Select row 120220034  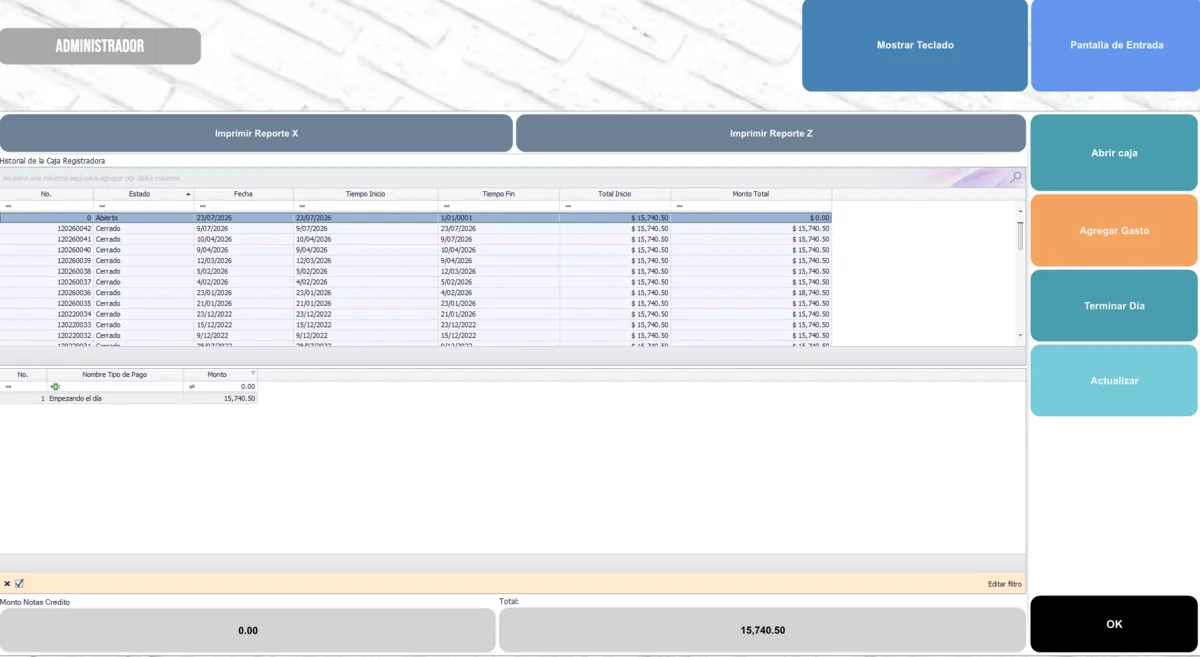pos(415,314)
